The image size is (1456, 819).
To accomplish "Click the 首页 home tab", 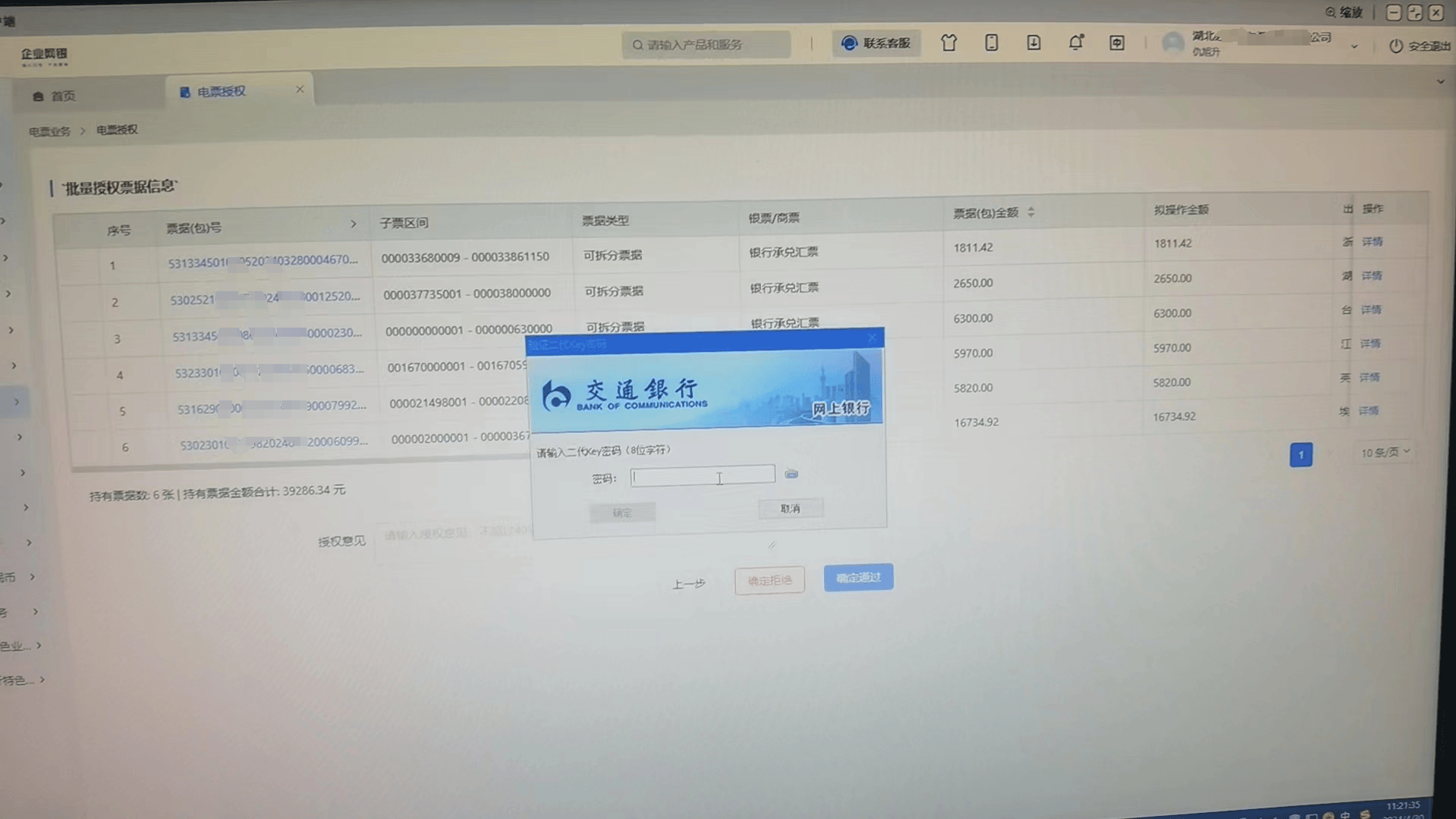I will tap(61, 96).
